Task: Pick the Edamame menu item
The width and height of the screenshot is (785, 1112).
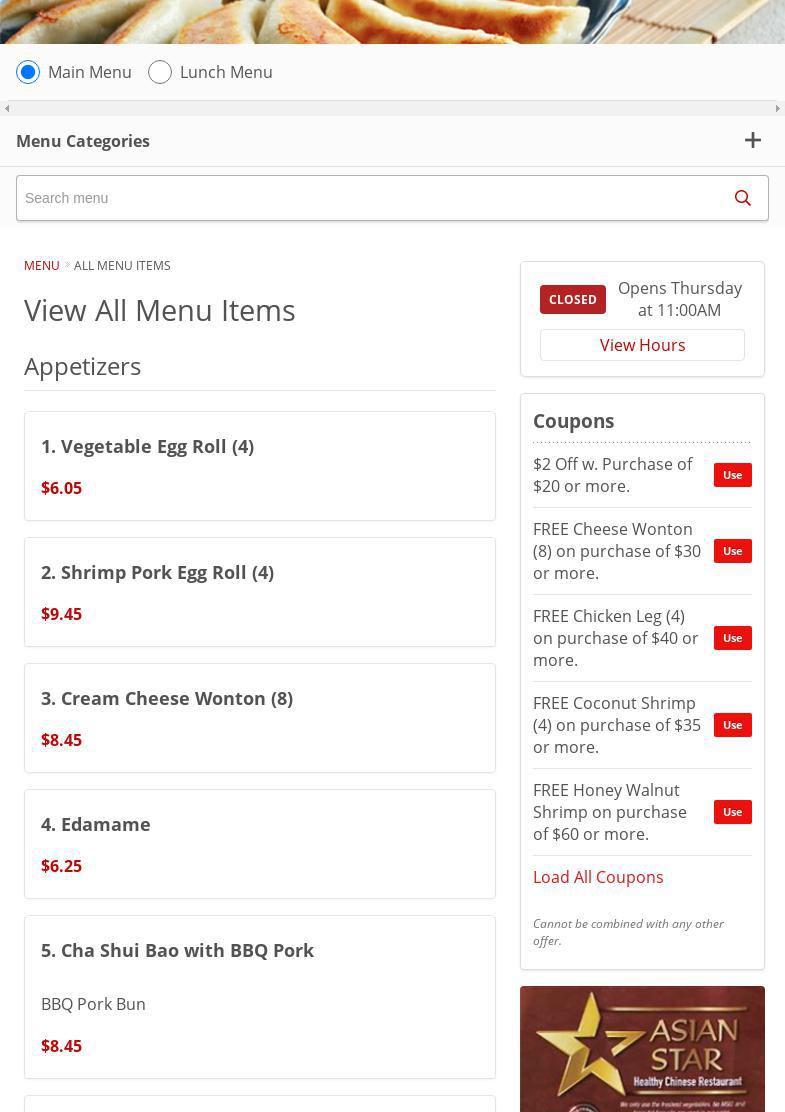Action: pos(259,844)
